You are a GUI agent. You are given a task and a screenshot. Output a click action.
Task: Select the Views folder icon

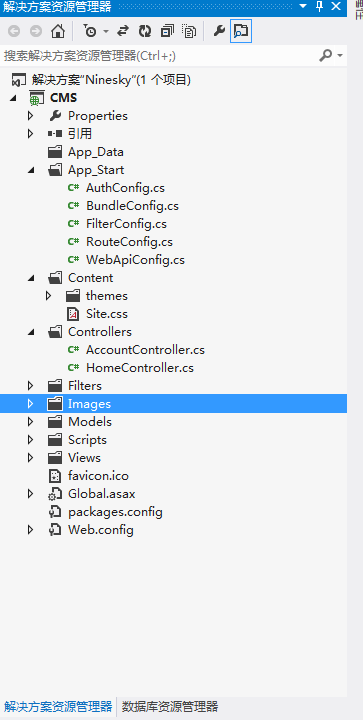tap(55, 458)
